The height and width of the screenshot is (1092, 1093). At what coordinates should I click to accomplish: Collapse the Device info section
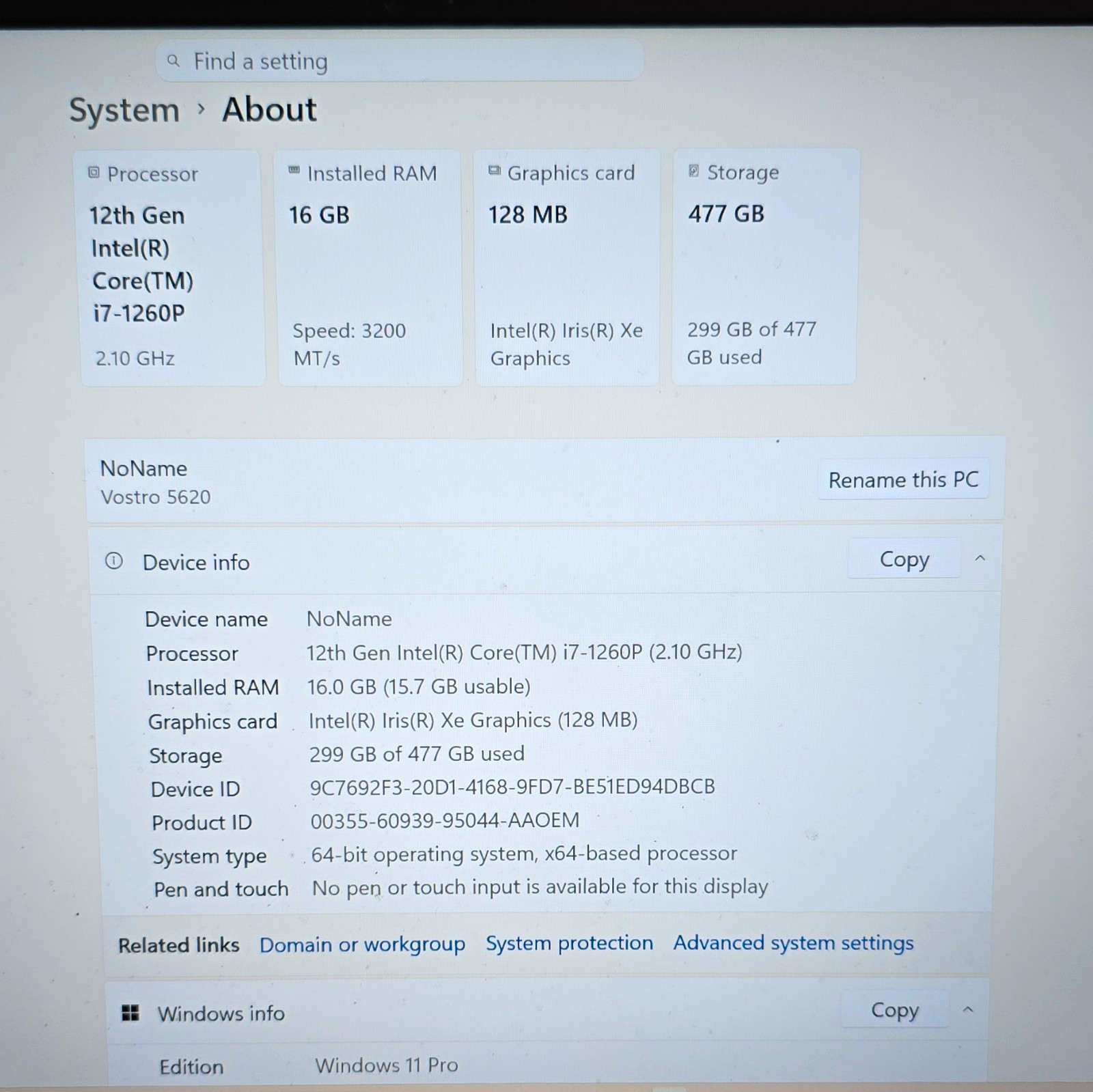[980, 559]
